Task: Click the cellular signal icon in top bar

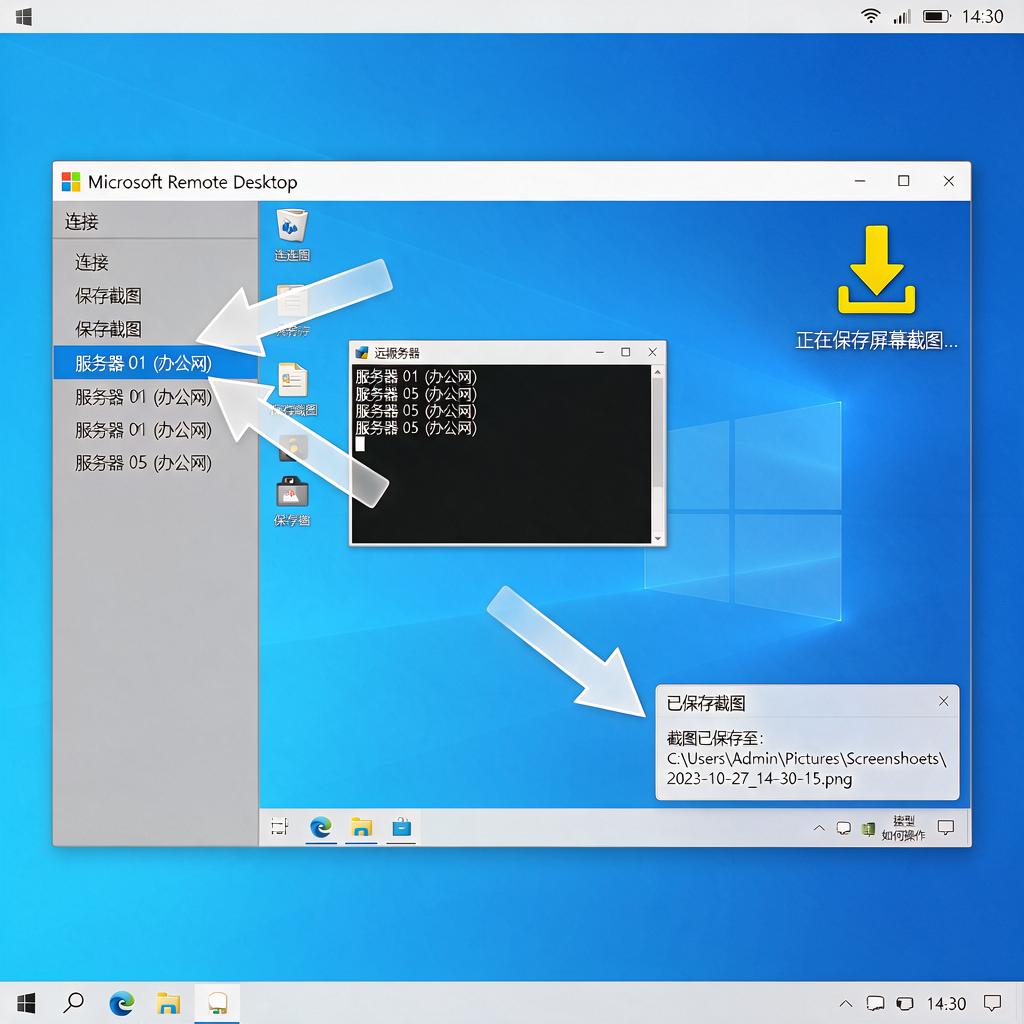Action: (902, 16)
